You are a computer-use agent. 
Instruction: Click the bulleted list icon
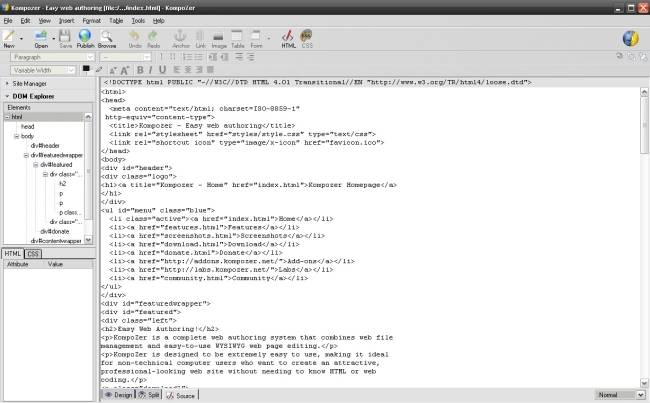pos(199,57)
